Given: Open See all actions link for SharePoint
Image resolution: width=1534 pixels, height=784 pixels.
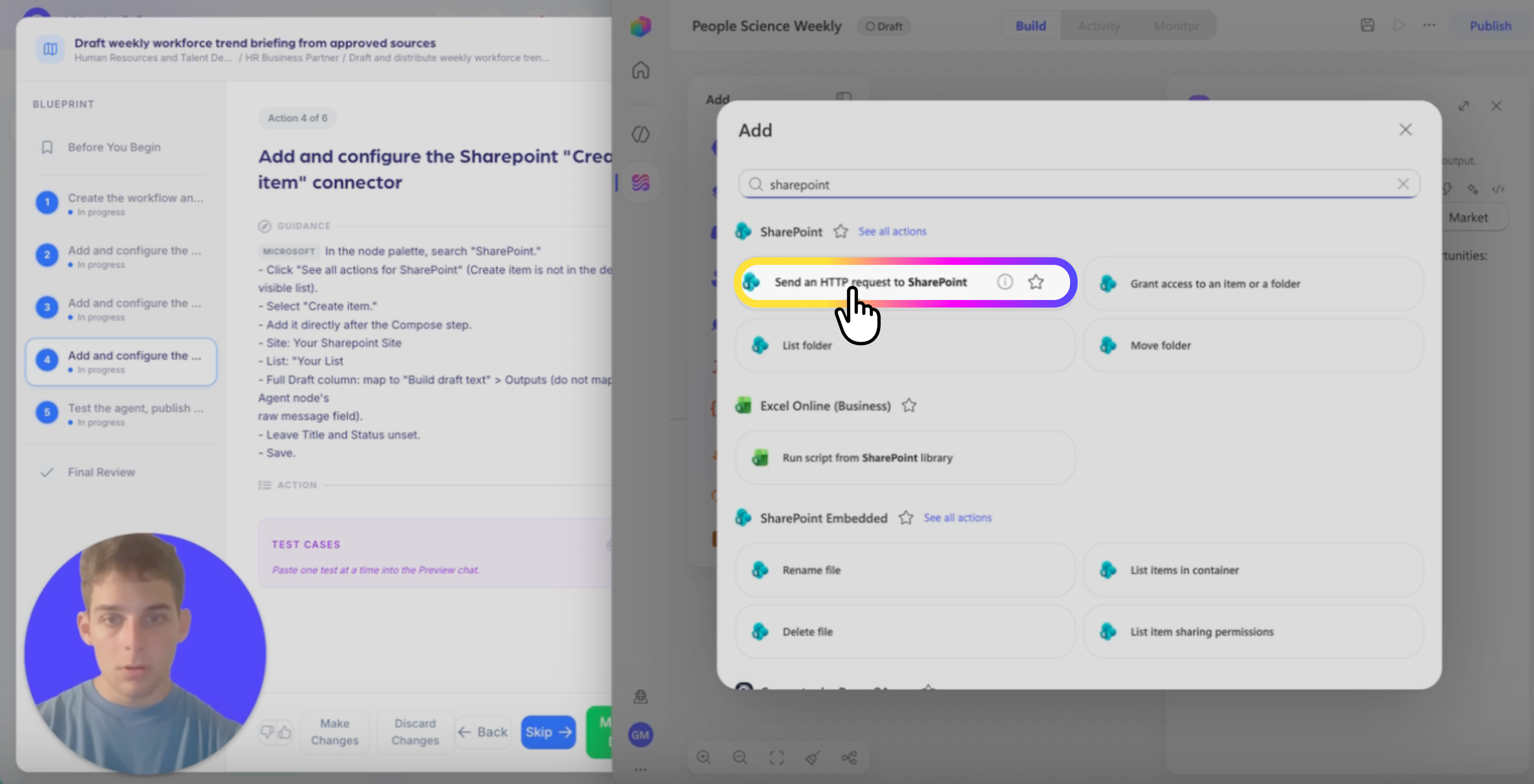Looking at the screenshot, I should [892, 231].
